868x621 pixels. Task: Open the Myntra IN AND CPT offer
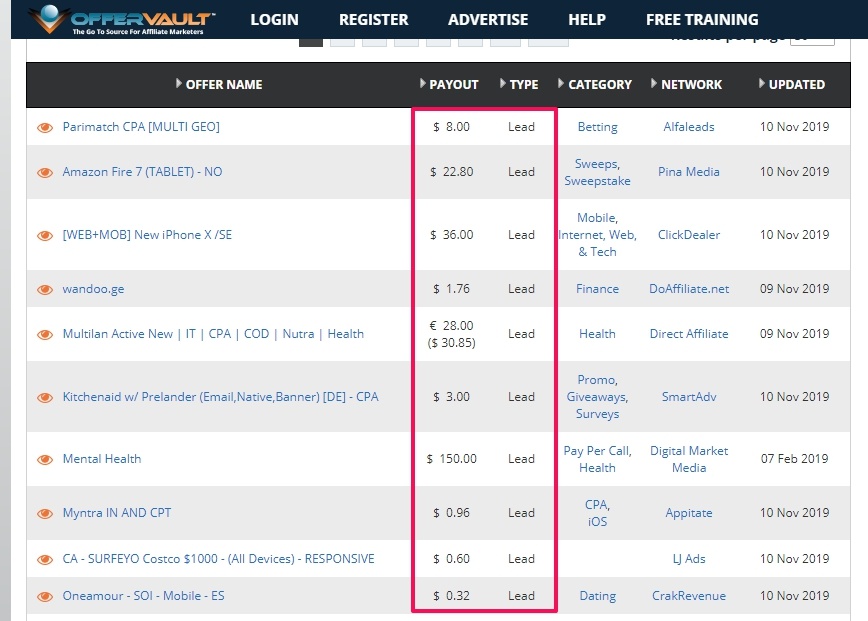click(117, 513)
